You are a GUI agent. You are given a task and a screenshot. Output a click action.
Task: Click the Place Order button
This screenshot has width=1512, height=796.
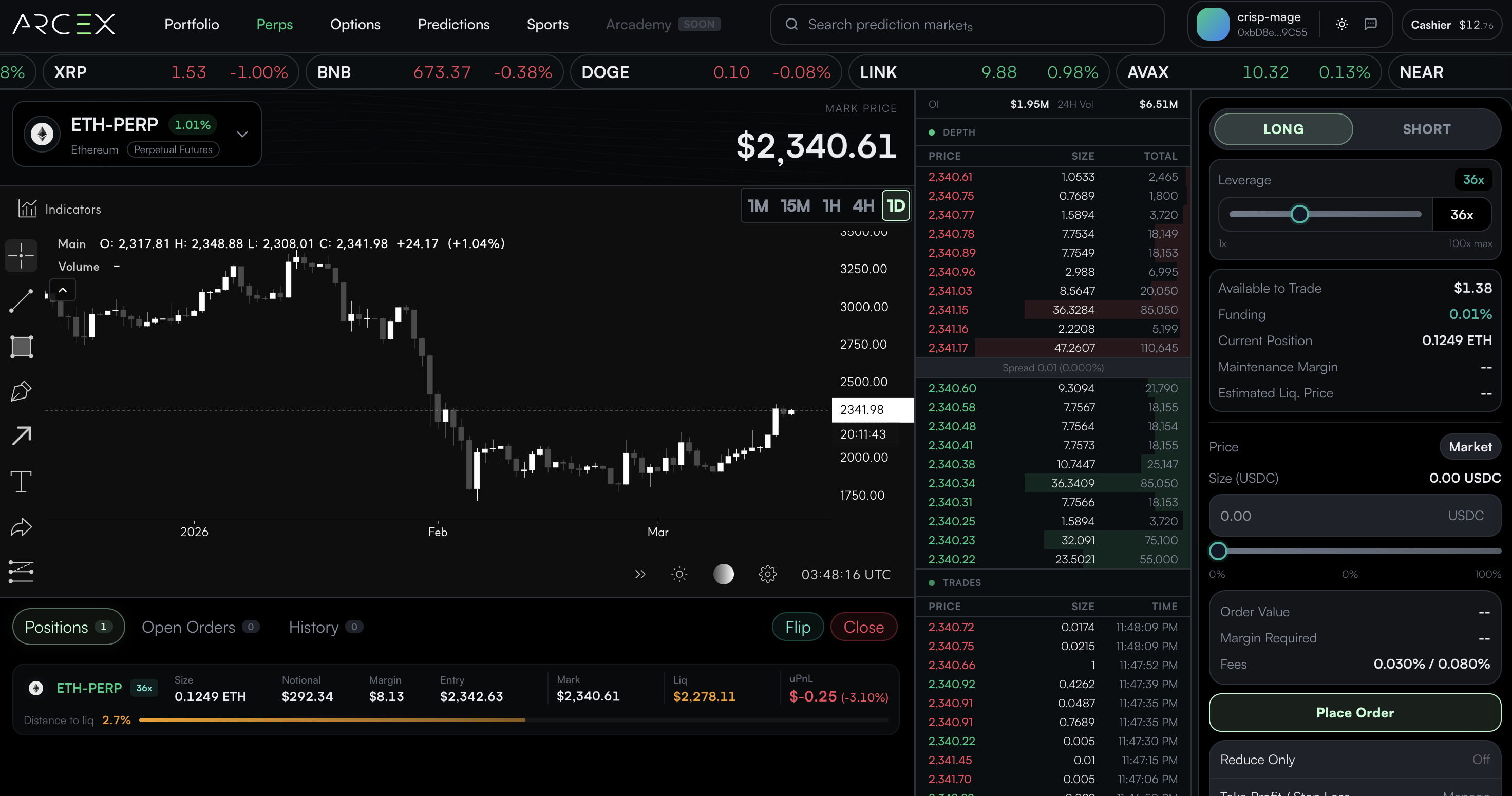click(x=1355, y=713)
